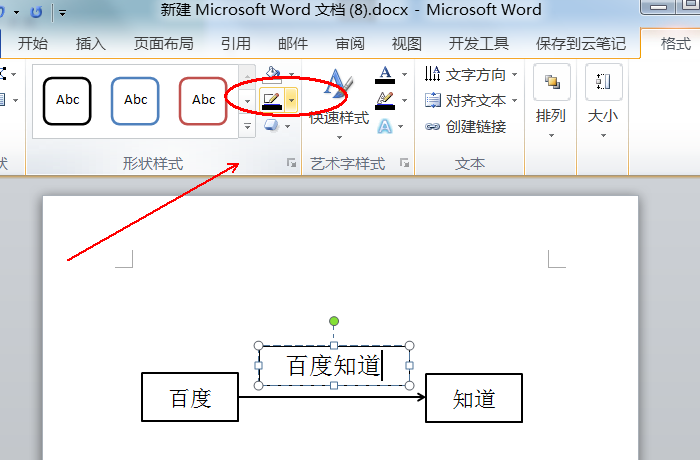
Task: Click the text box's bottom-middle resize handle
Action: click(334, 385)
